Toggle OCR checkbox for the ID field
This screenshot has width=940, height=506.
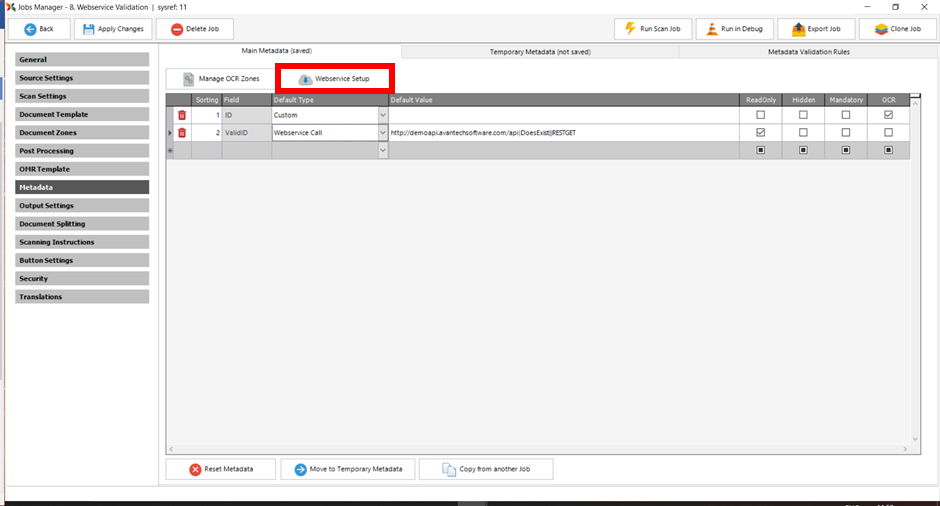tap(888, 115)
